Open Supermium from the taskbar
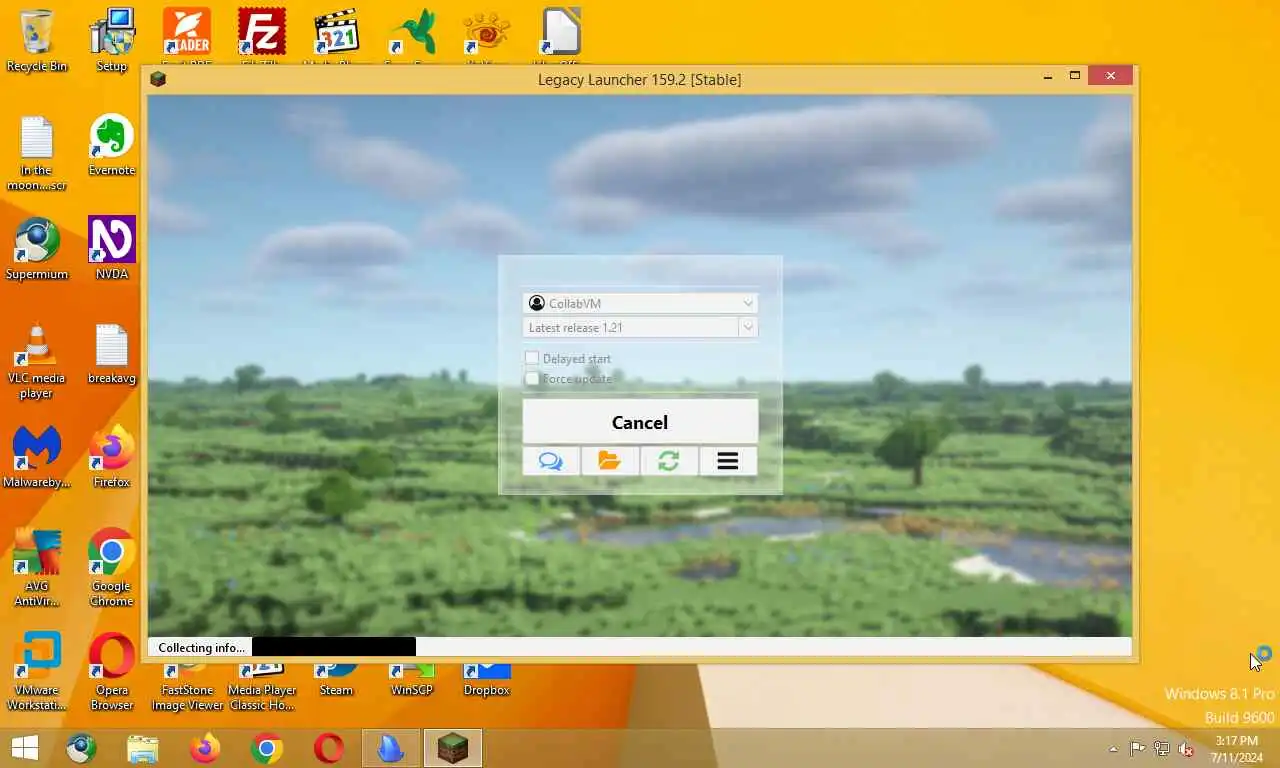This screenshot has width=1280, height=768. point(81,748)
